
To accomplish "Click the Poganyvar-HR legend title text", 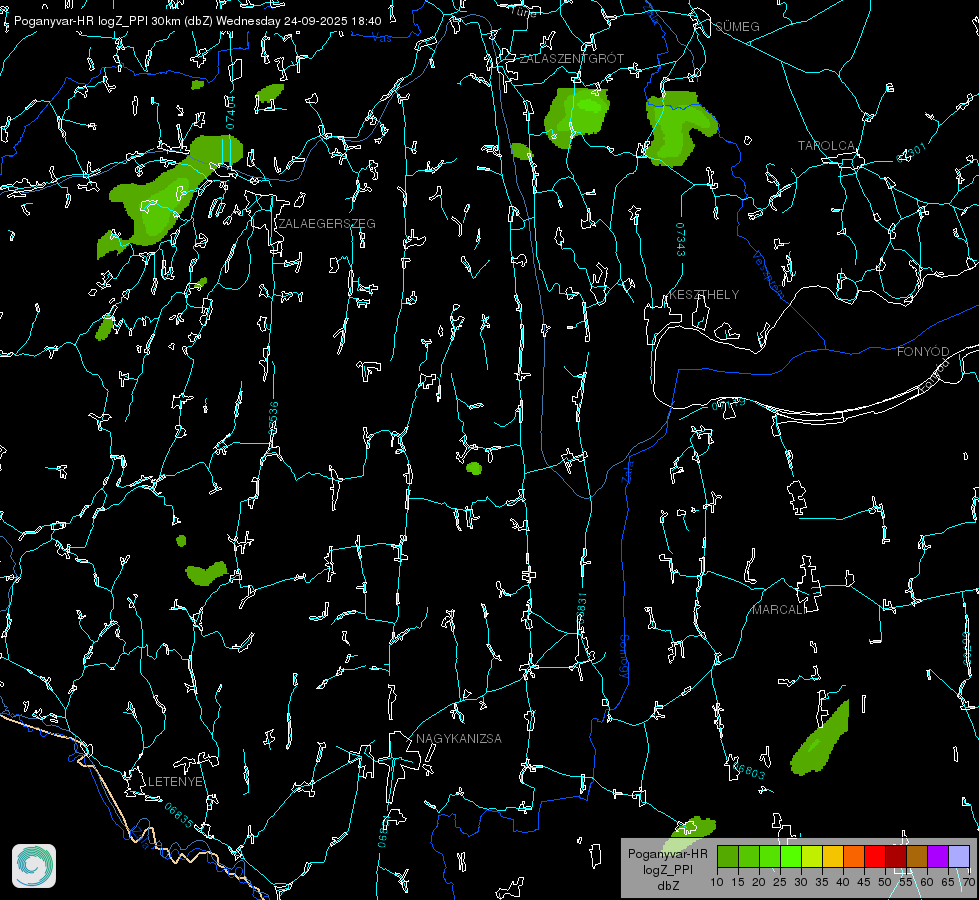I will pos(667,854).
